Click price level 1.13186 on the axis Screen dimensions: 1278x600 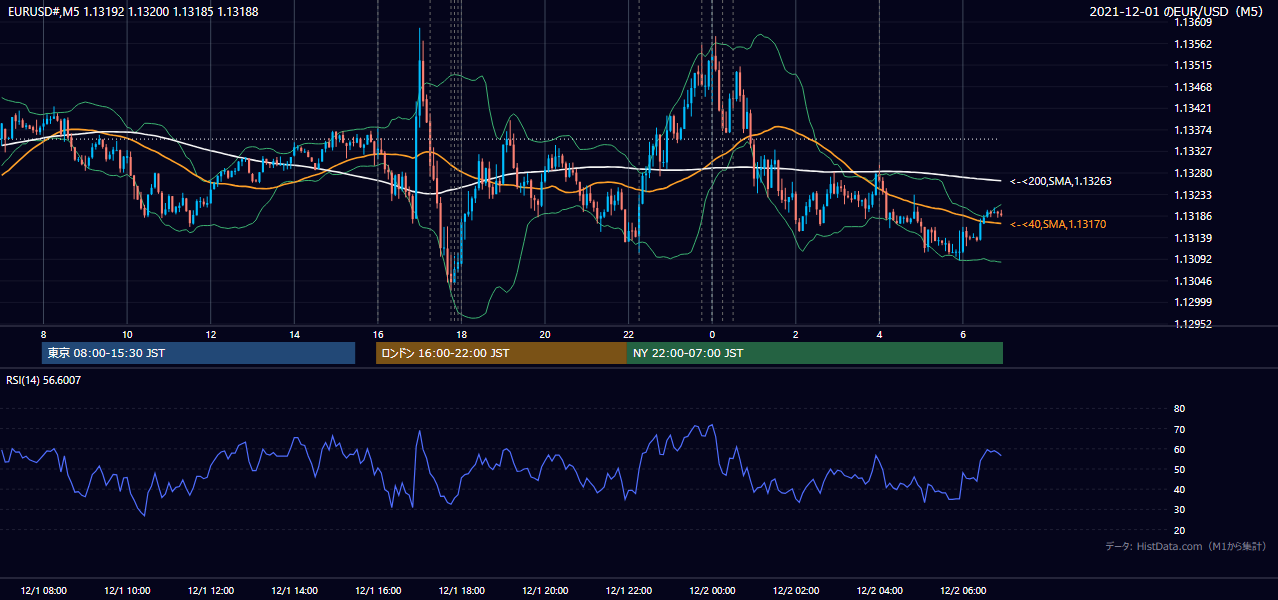click(x=1192, y=216)
